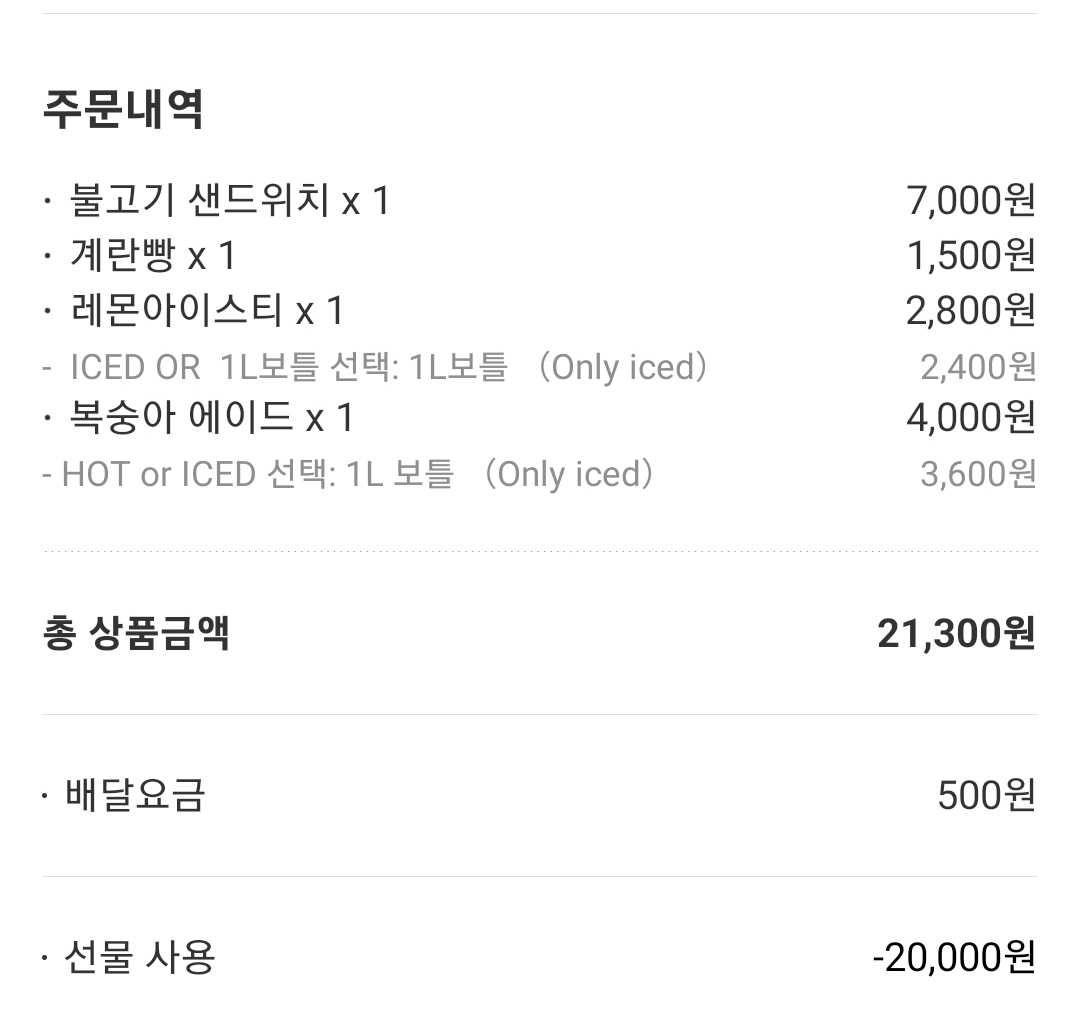This screenshot has width=1080, height=1018.
Task: Tap the 2,400원 option price
Action: coord(979,367)
